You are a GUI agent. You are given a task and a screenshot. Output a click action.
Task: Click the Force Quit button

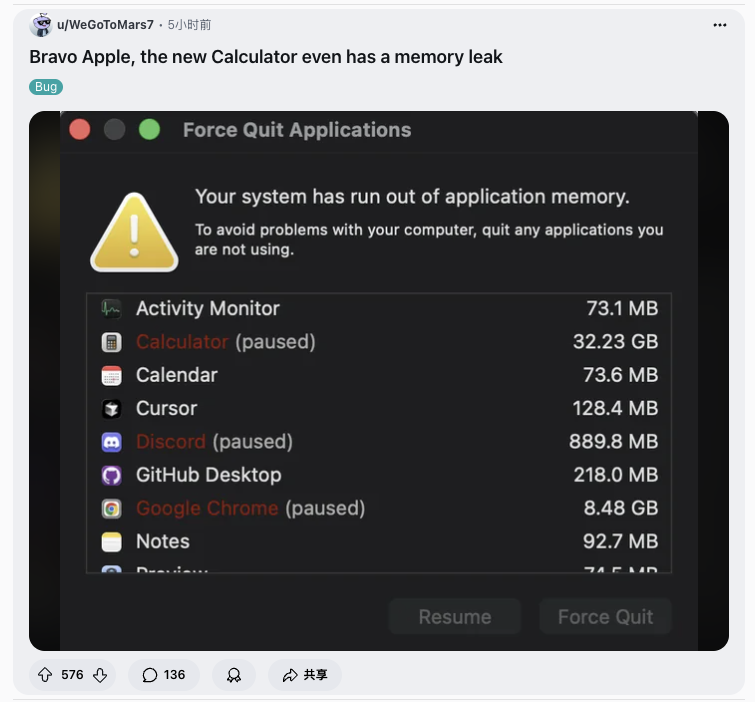point(605,617)
